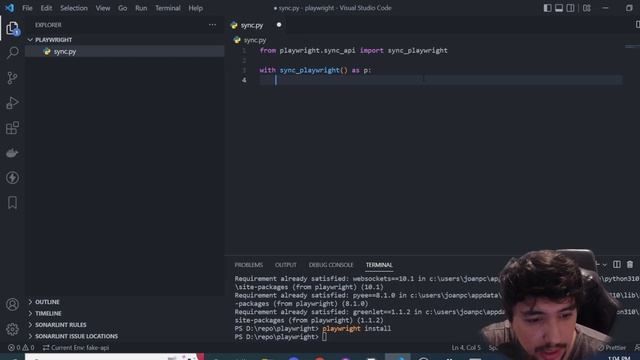Viewport: 640px width, 360px height.
Task: Click line 1 import statement in editor
Action: tap(353, 51)
